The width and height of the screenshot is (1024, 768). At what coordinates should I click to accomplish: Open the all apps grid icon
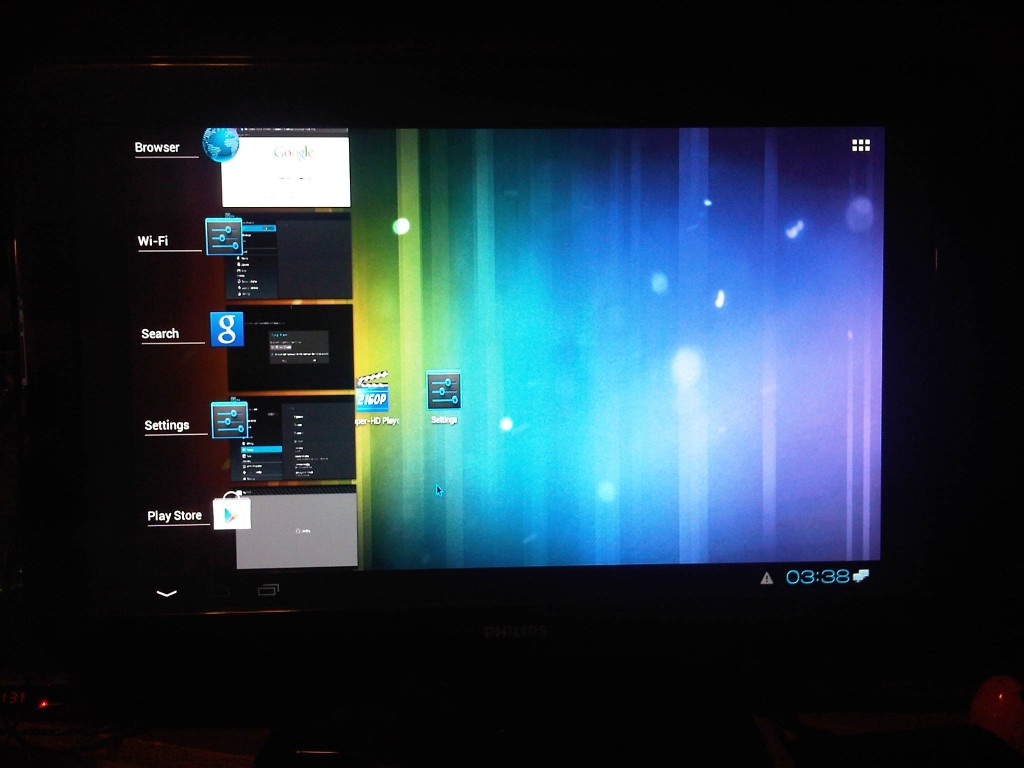861,145
